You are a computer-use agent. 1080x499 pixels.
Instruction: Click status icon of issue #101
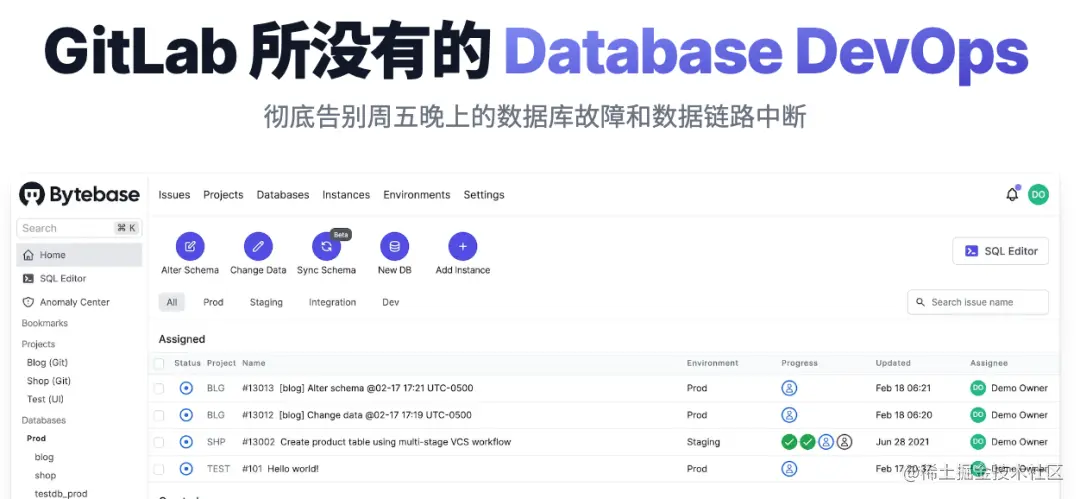click(186, 469)
